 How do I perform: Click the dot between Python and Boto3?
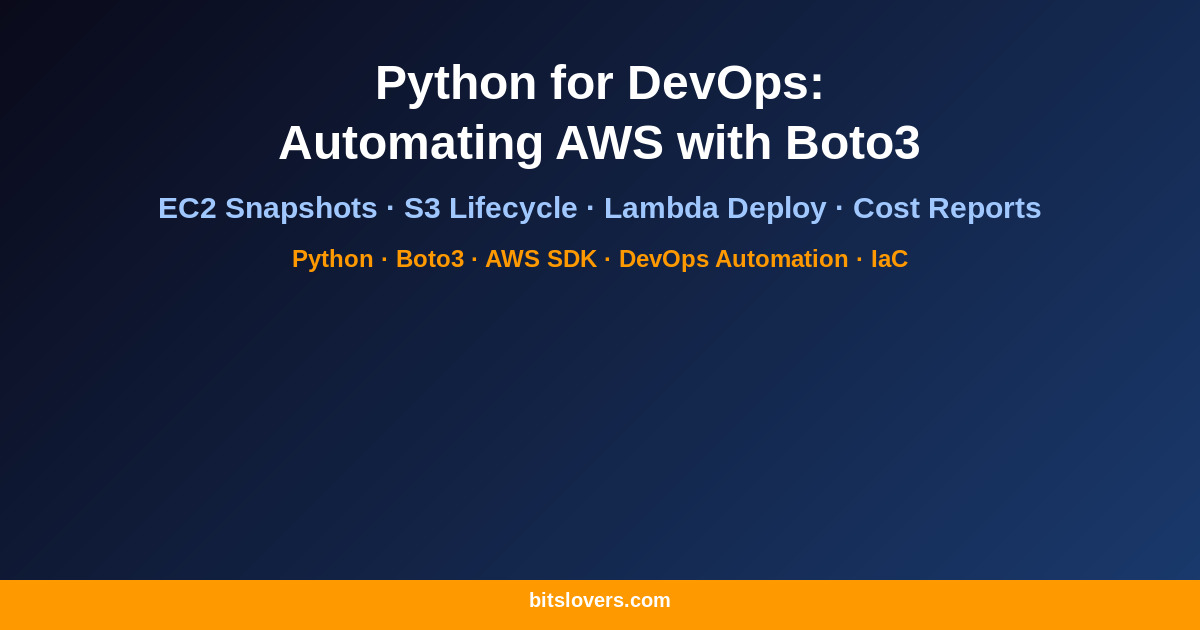(x=383, y=259)
